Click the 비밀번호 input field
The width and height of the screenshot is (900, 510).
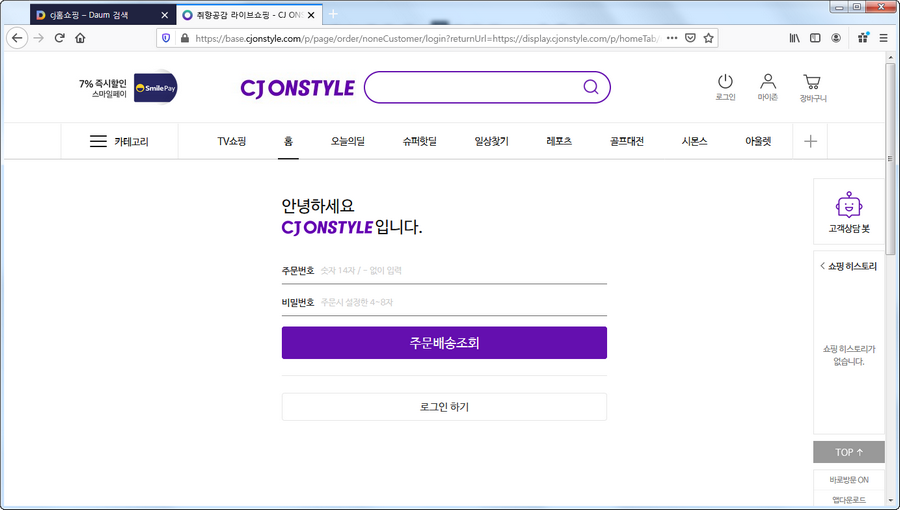coord(444,302)
